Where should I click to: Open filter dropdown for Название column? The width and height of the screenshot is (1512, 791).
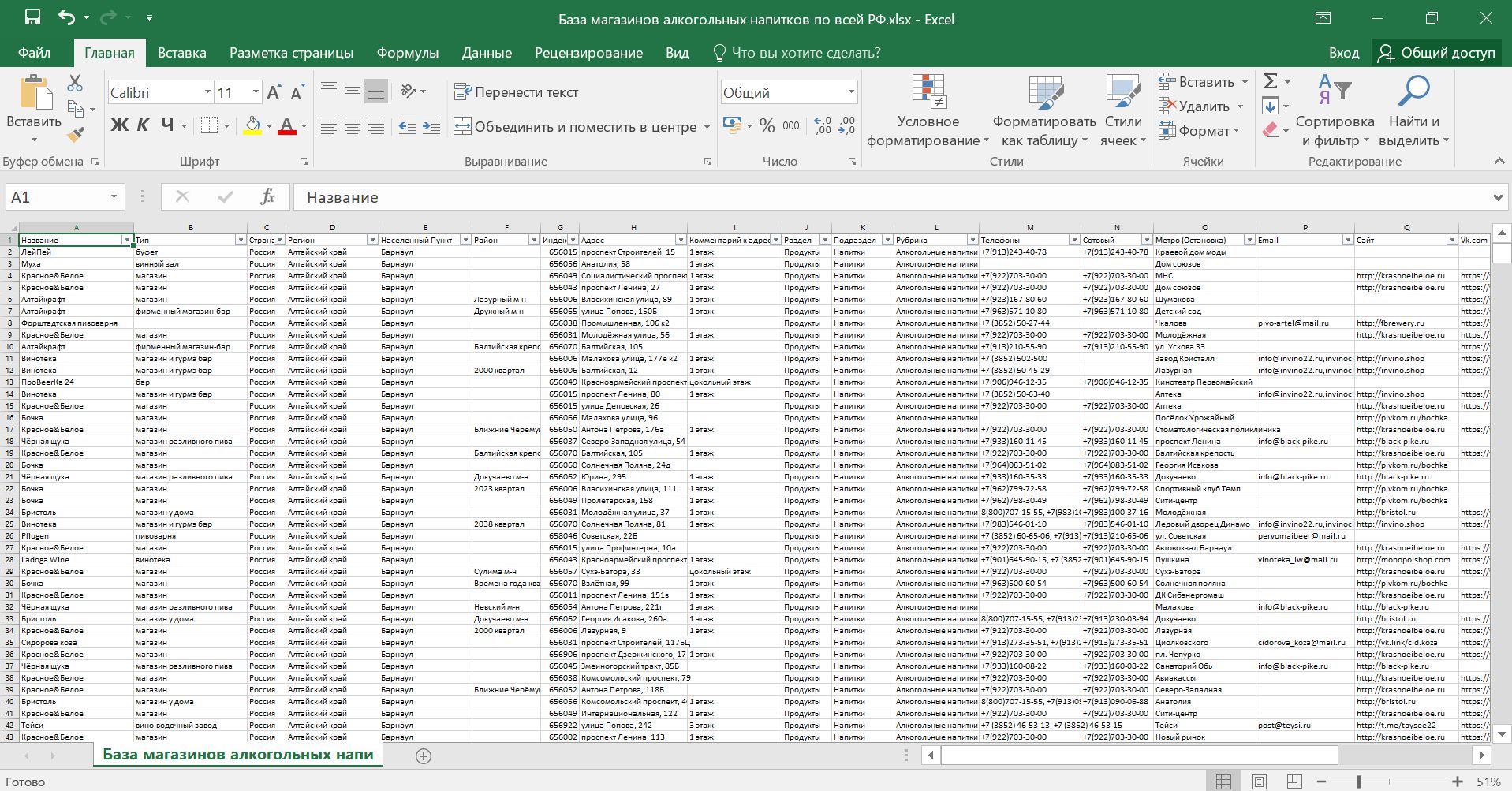point(126,240)
